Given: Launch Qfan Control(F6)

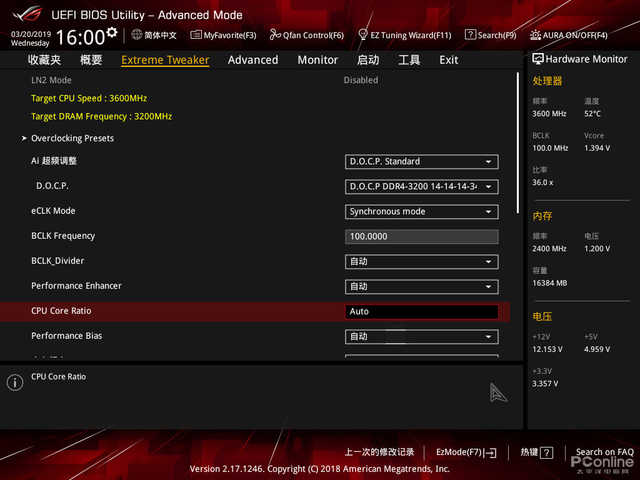Looking at the screenshot, I should point(307,35).
